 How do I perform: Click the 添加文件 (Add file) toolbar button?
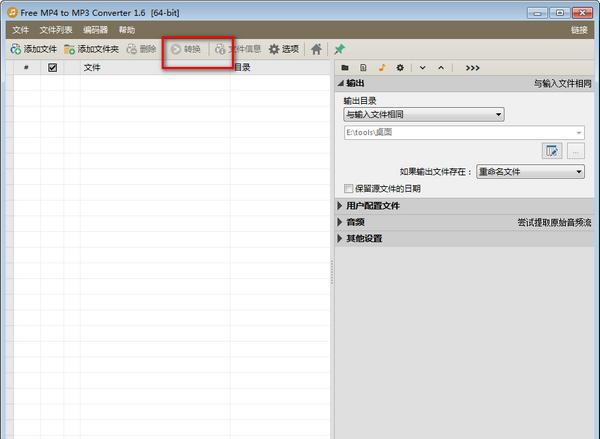point(34,49)
